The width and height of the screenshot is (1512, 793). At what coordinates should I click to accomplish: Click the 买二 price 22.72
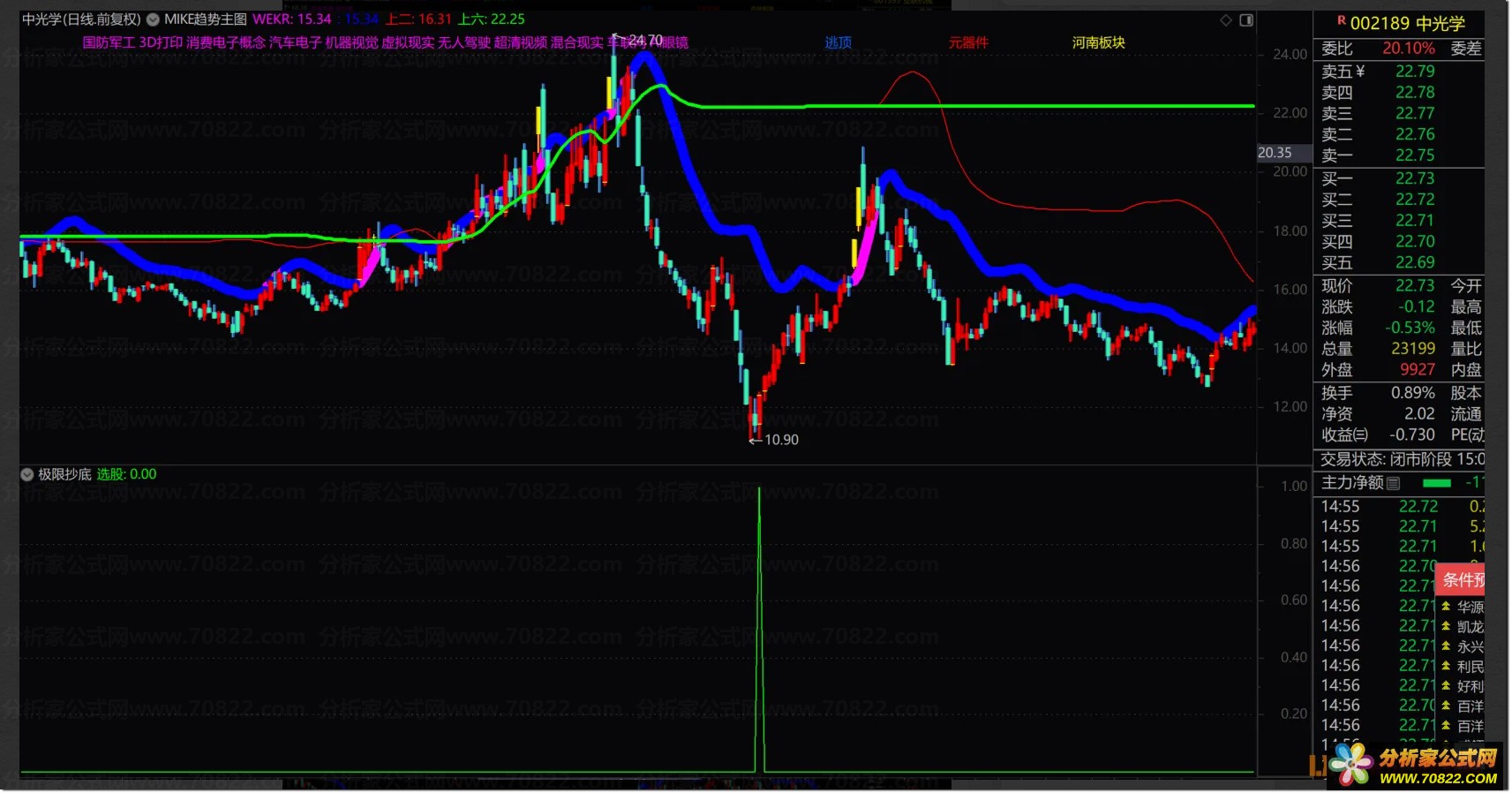coord(1415,200)
